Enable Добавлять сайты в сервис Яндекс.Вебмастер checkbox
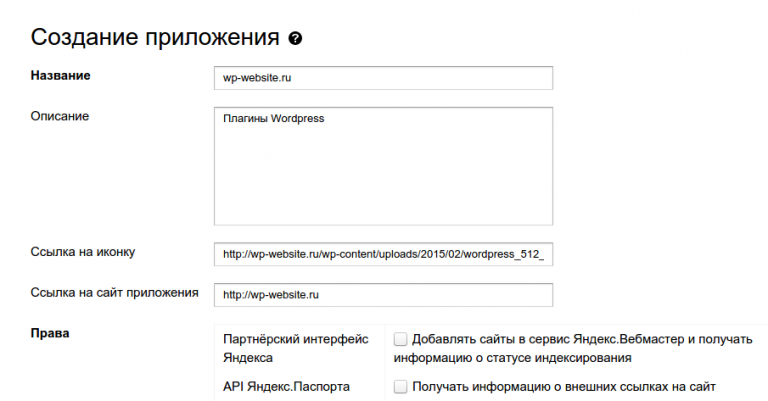This screenshot has width=768, height=401. coord(400,339)
